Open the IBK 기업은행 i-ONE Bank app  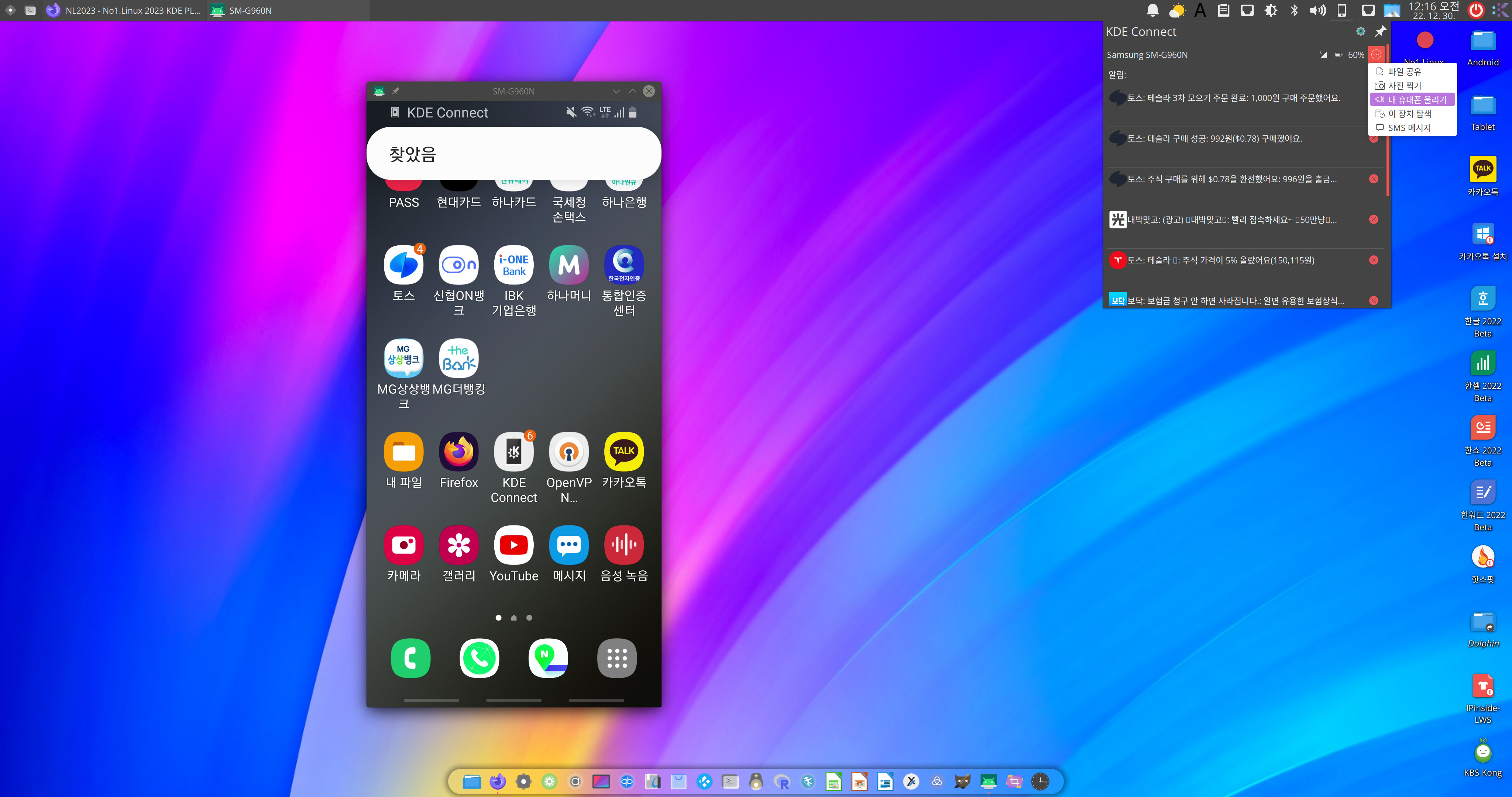pos(513,265)
